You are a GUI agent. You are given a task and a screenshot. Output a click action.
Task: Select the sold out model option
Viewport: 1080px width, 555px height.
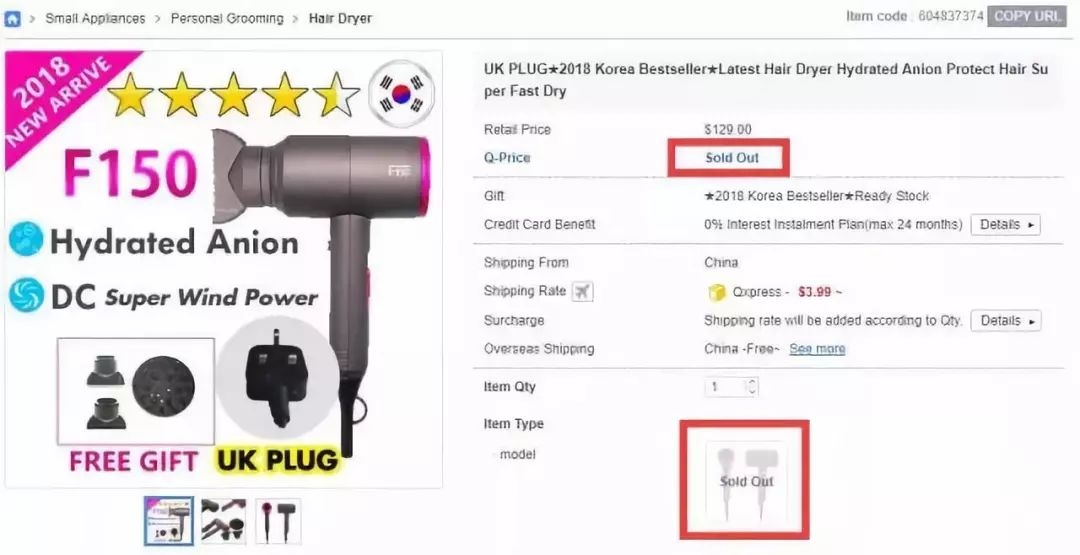pos(747,481)
